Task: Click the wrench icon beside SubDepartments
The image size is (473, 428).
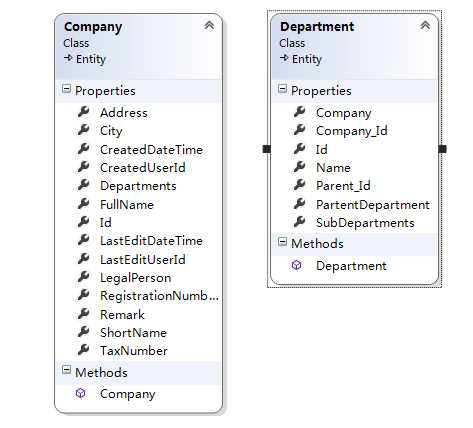Action: [299, 222]
